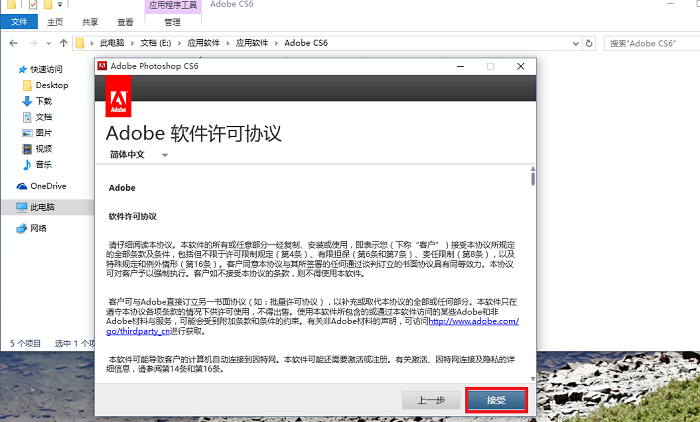Click 此电脑 in the address breadcrumb
The height and width of the screenshot is (422, 700).
112,43
